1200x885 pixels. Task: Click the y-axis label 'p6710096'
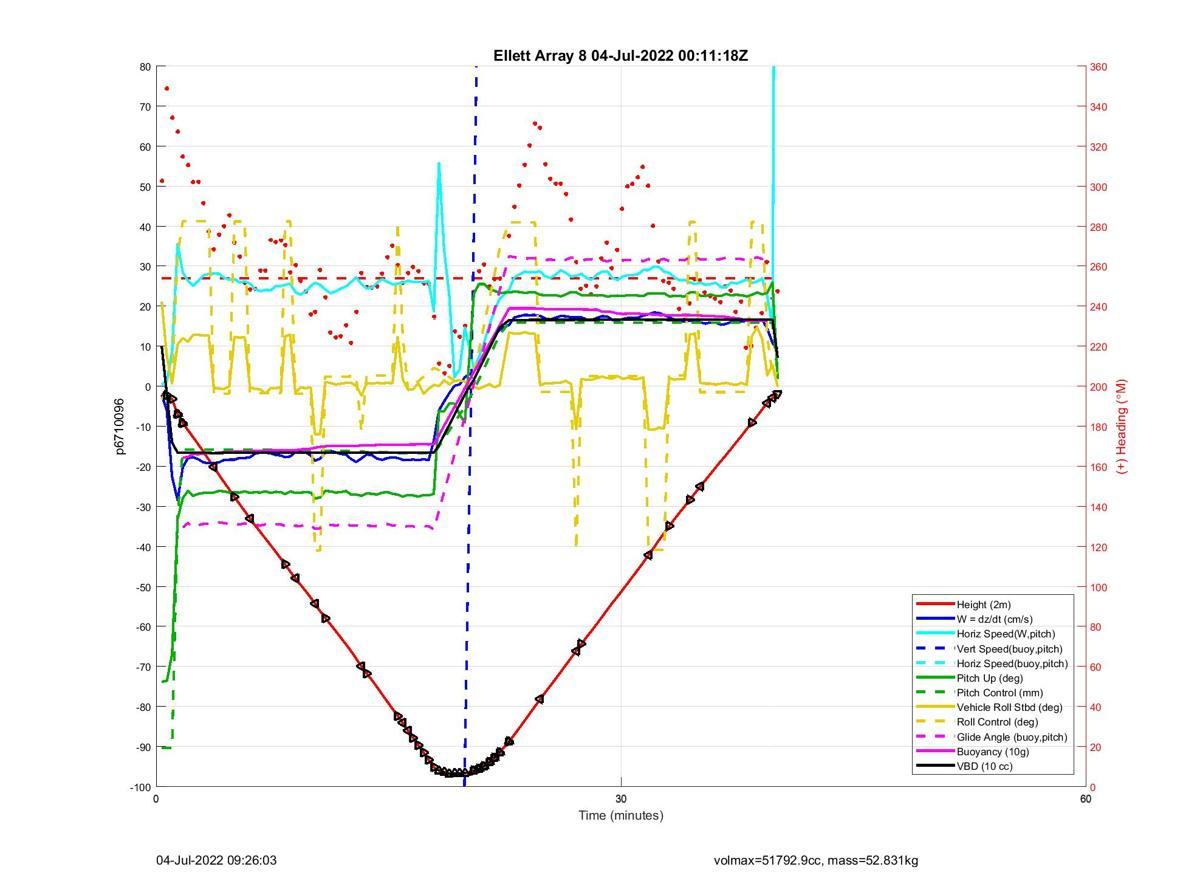coord(120,427)
